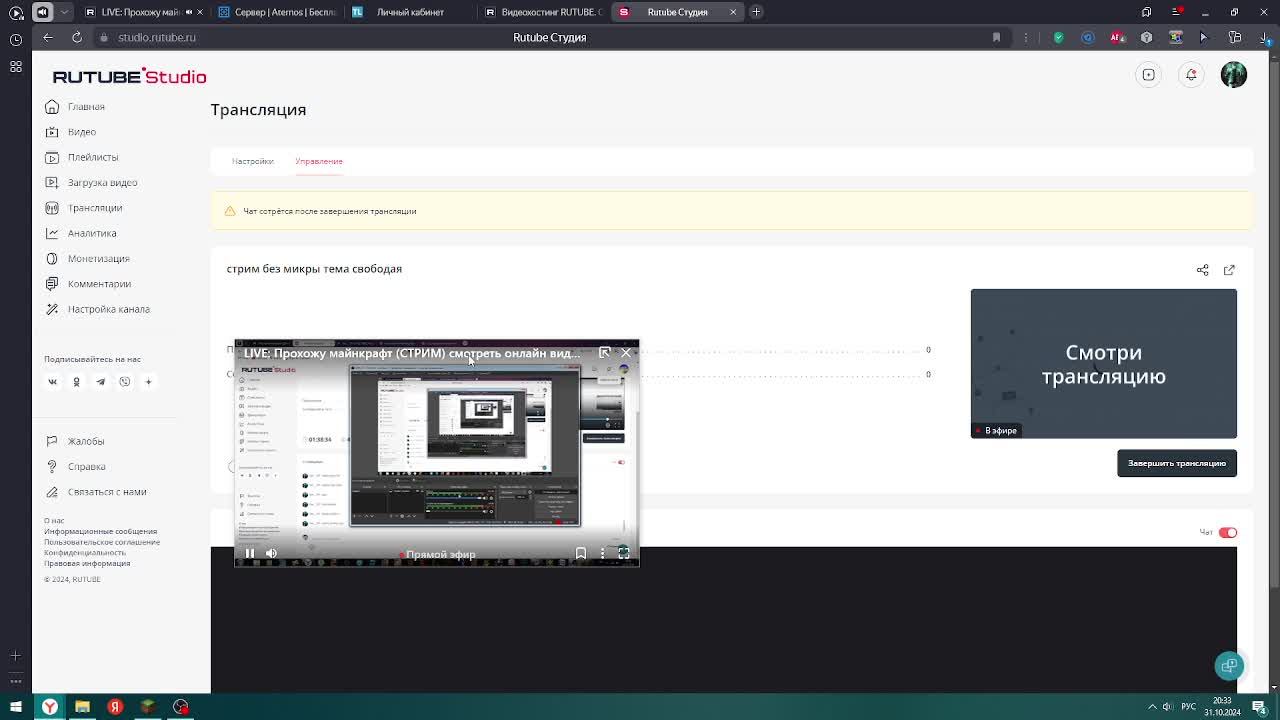
Task: Open stream in new window icon
Action: [x=1229, y=270]
